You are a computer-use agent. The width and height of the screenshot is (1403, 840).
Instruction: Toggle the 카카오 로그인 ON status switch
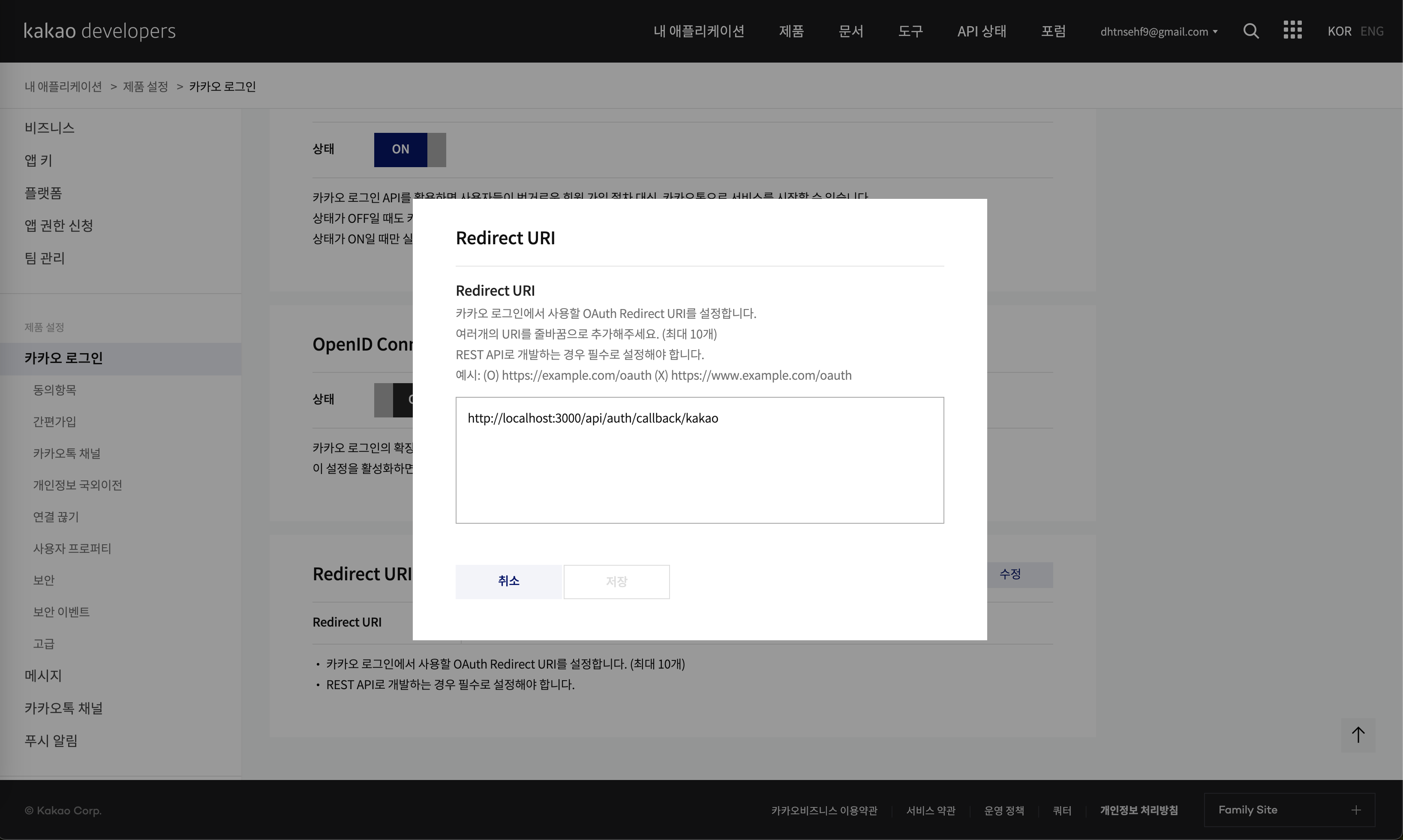410,150
